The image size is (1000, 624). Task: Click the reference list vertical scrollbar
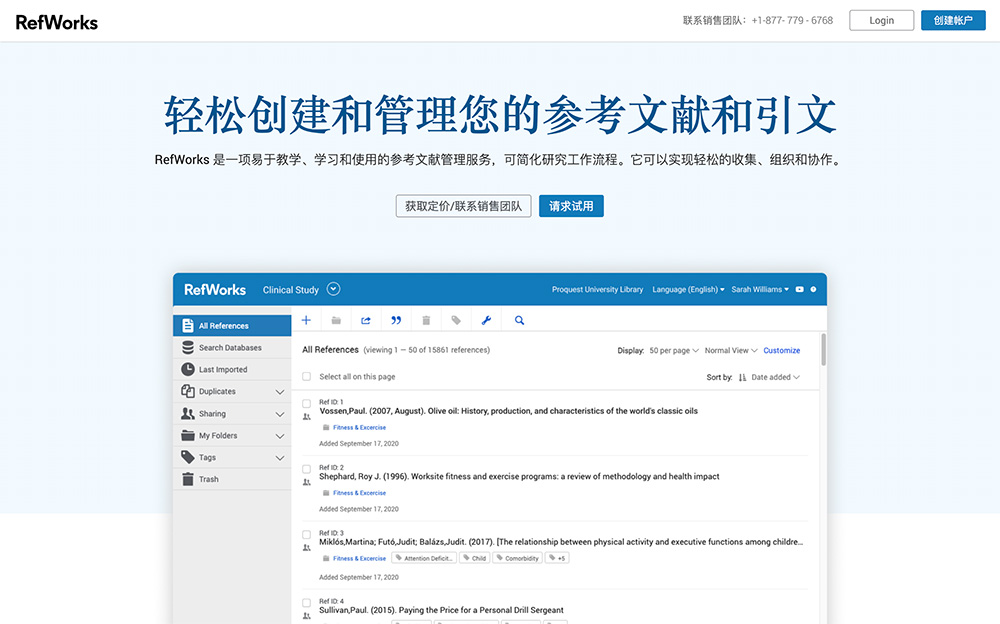point(823,350)
